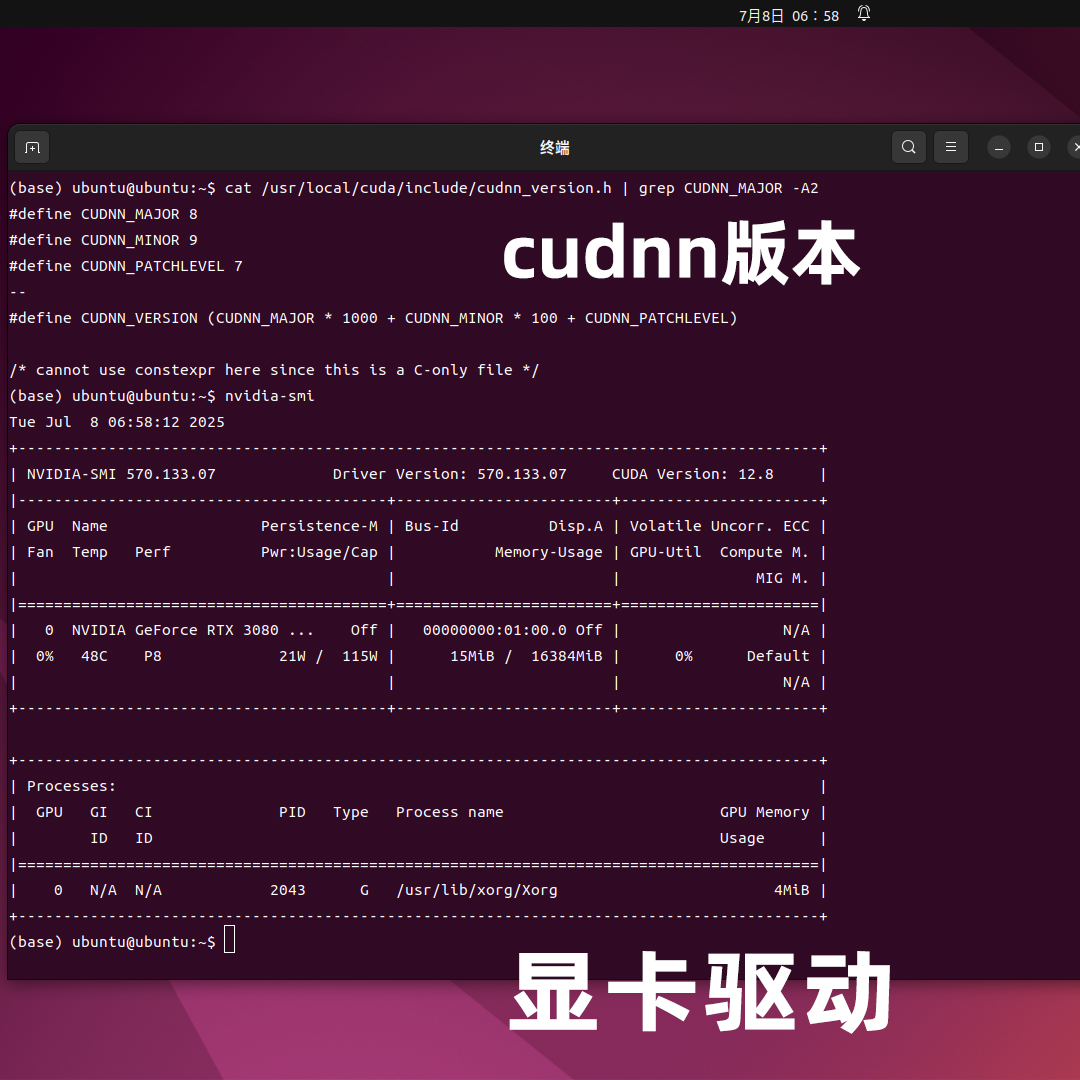Viewport: 1080px width, 1080px height.
Task: Click "Process name" column header
Action: pyautogui.click(x=450, y=812)
